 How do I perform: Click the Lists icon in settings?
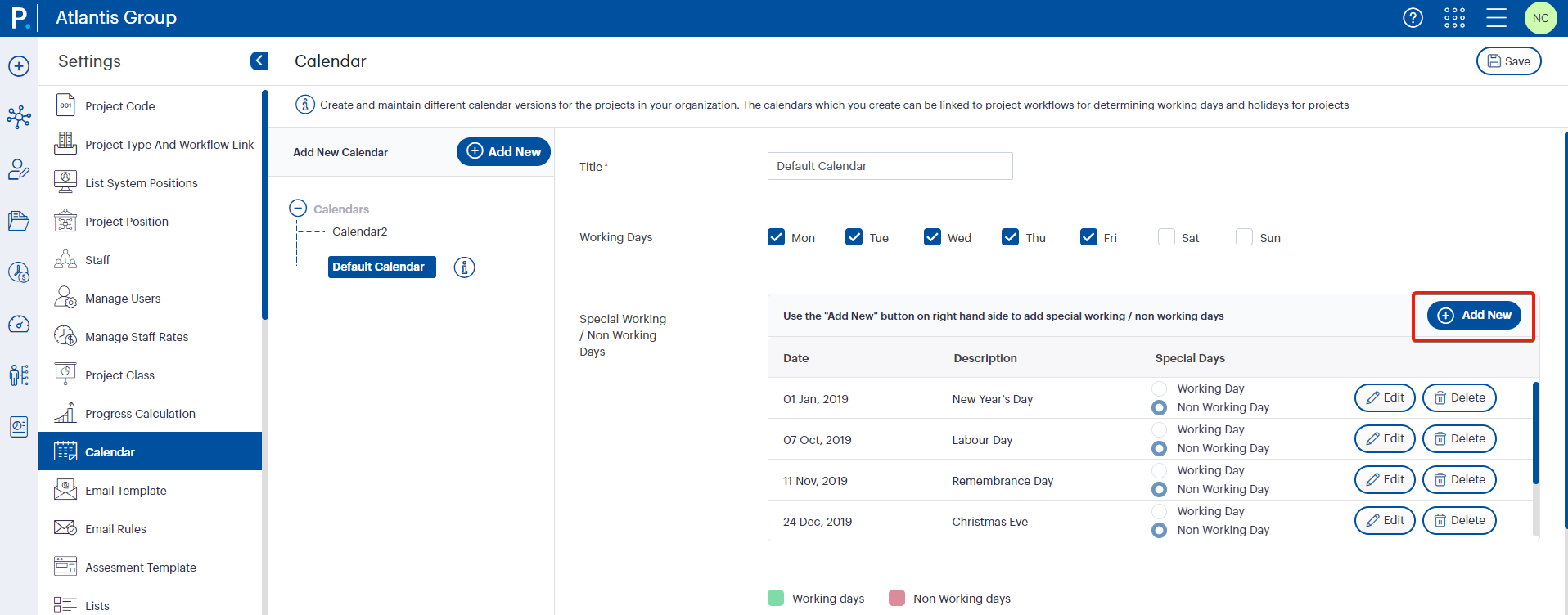tap(65, 604)
